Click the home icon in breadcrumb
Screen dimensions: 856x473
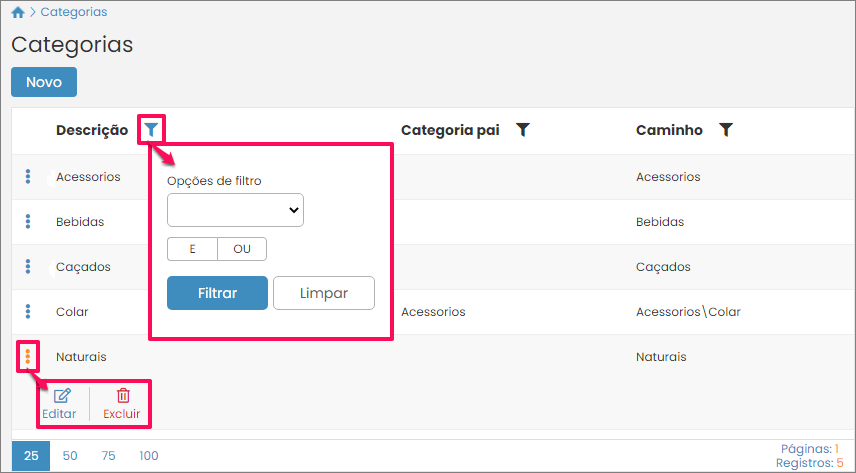(x=18, y=13)
